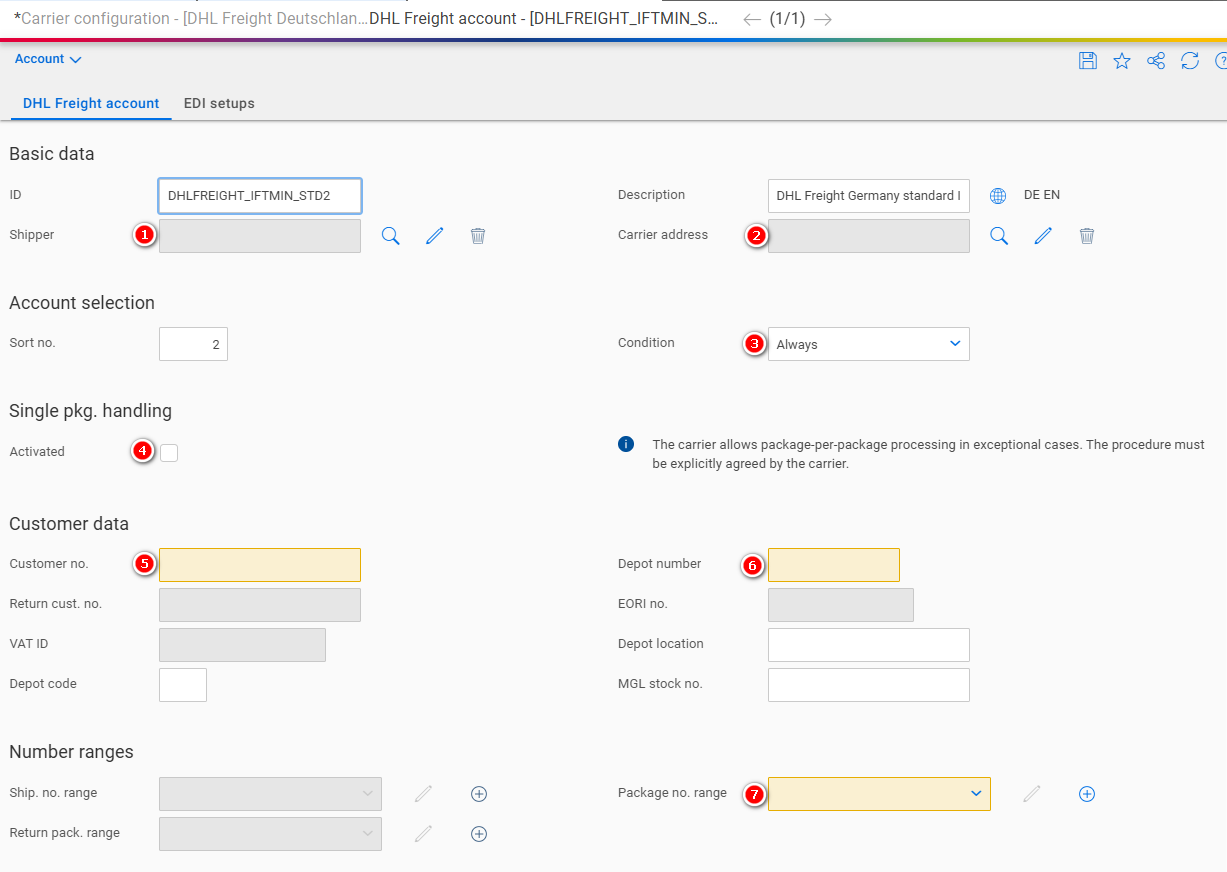Edit the Carrier address with pencil
Screen dimensions: 1227x872
[1043, 236]
